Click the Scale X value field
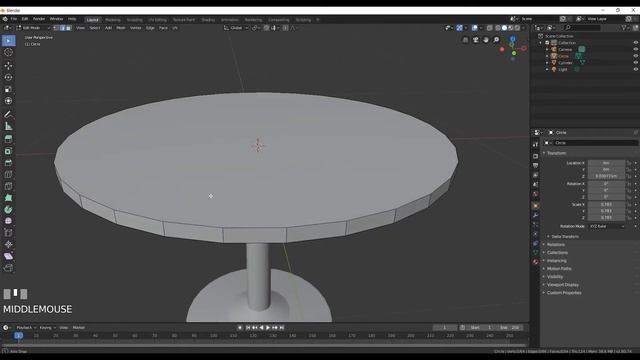 click(x=606, y=205)
